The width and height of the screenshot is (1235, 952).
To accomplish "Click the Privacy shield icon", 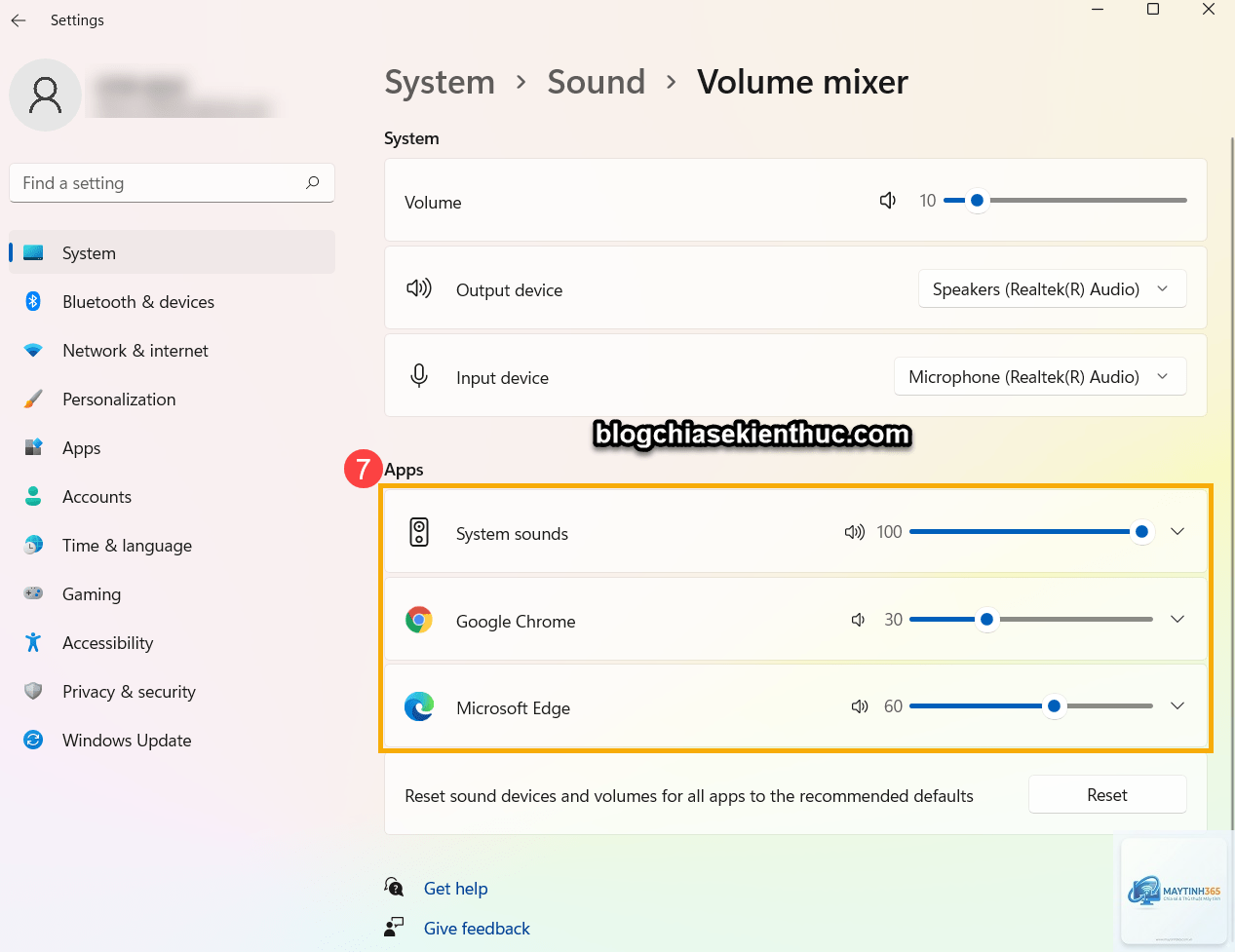I will pyautogui.click(x=33, y=691).
